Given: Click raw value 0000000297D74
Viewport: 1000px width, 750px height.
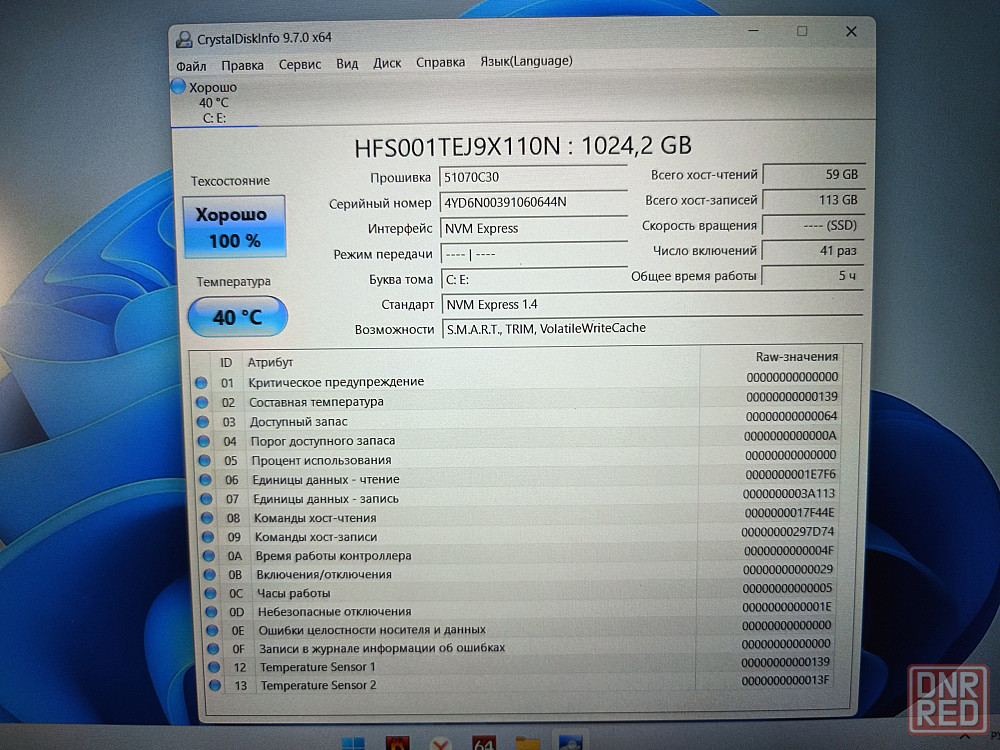Looking at the screenshot, I should (788, 532).
